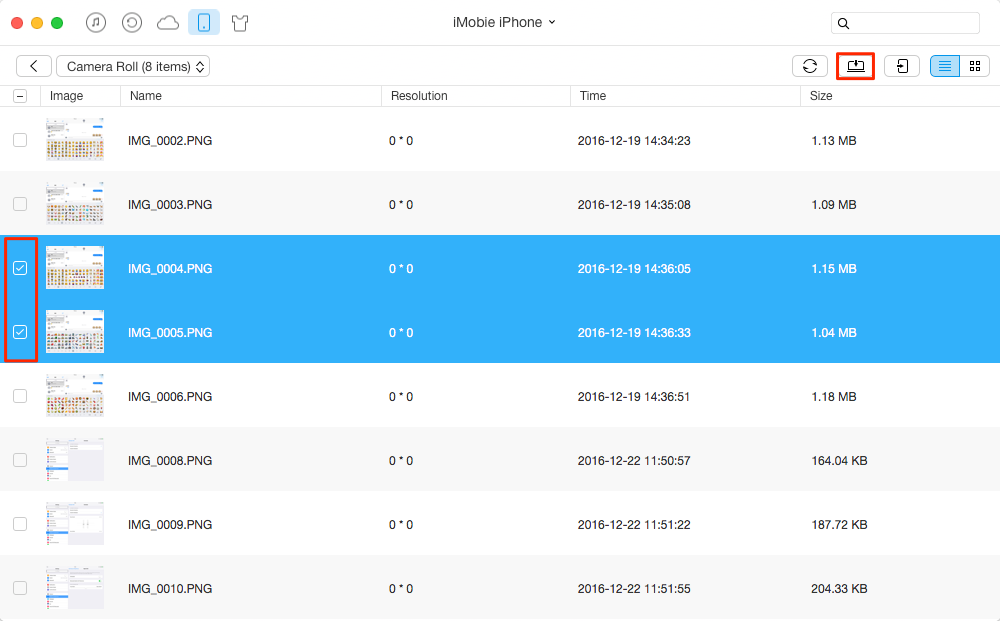
Task: Go back with the left arrow button
Action: click(x=34, y=66)
